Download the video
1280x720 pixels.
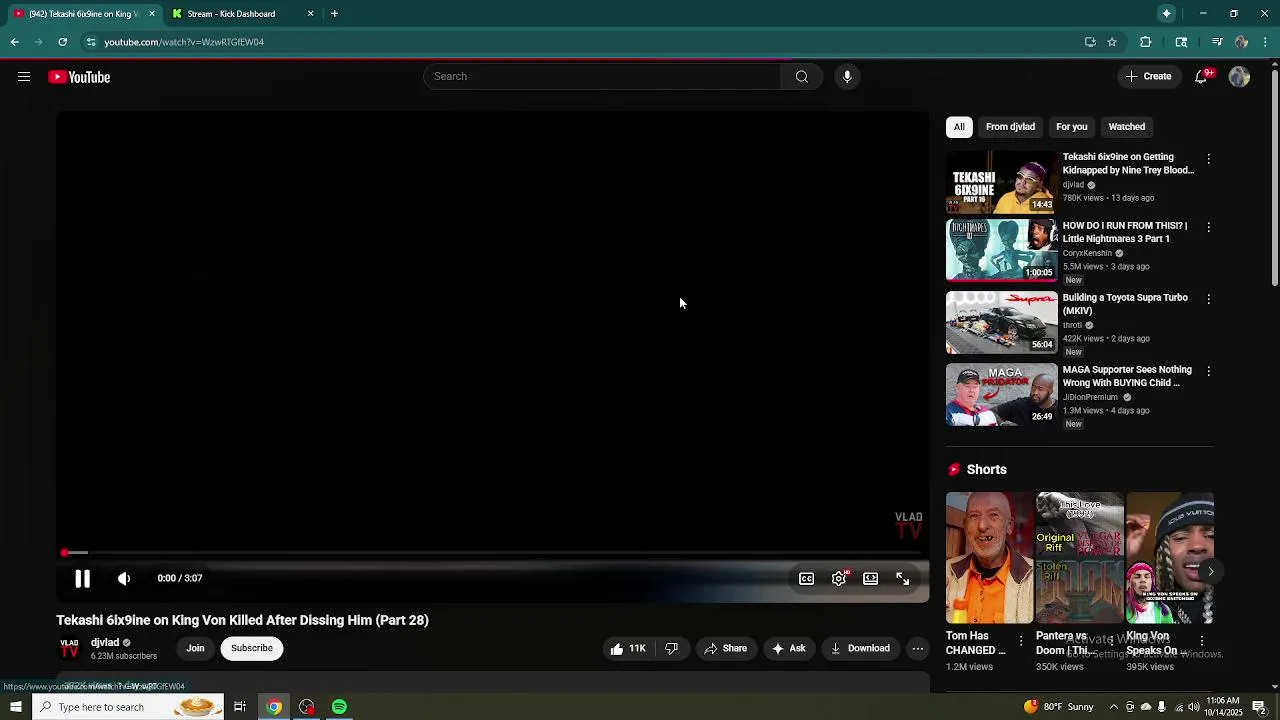(860, 648)
